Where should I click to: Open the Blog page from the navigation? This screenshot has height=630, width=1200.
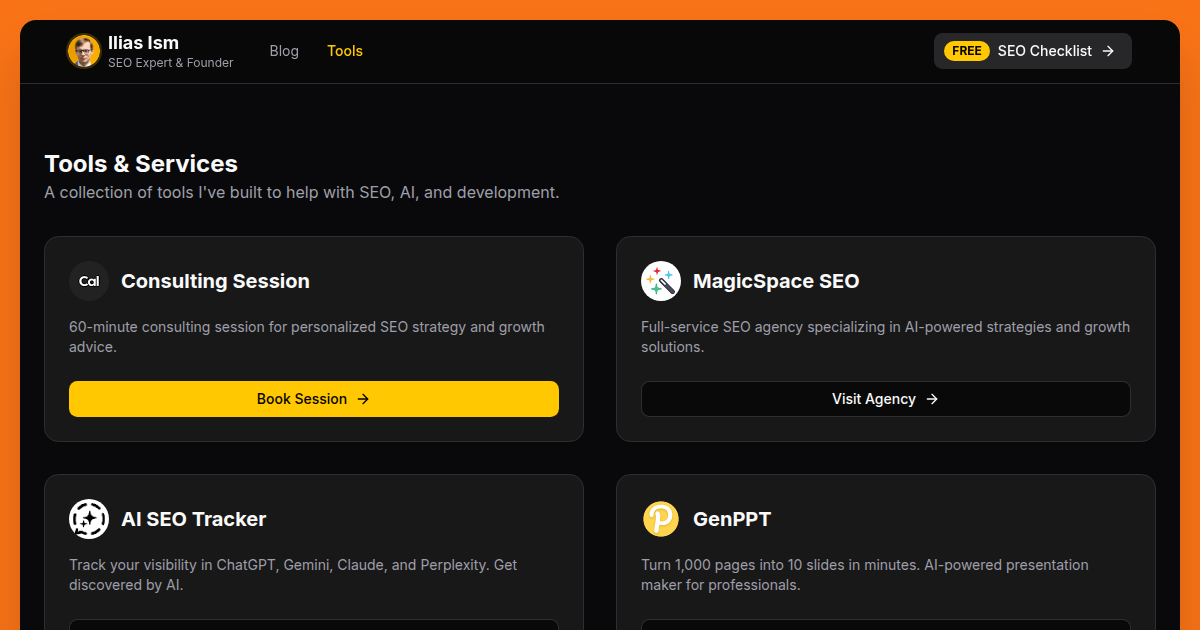[284, 50]
